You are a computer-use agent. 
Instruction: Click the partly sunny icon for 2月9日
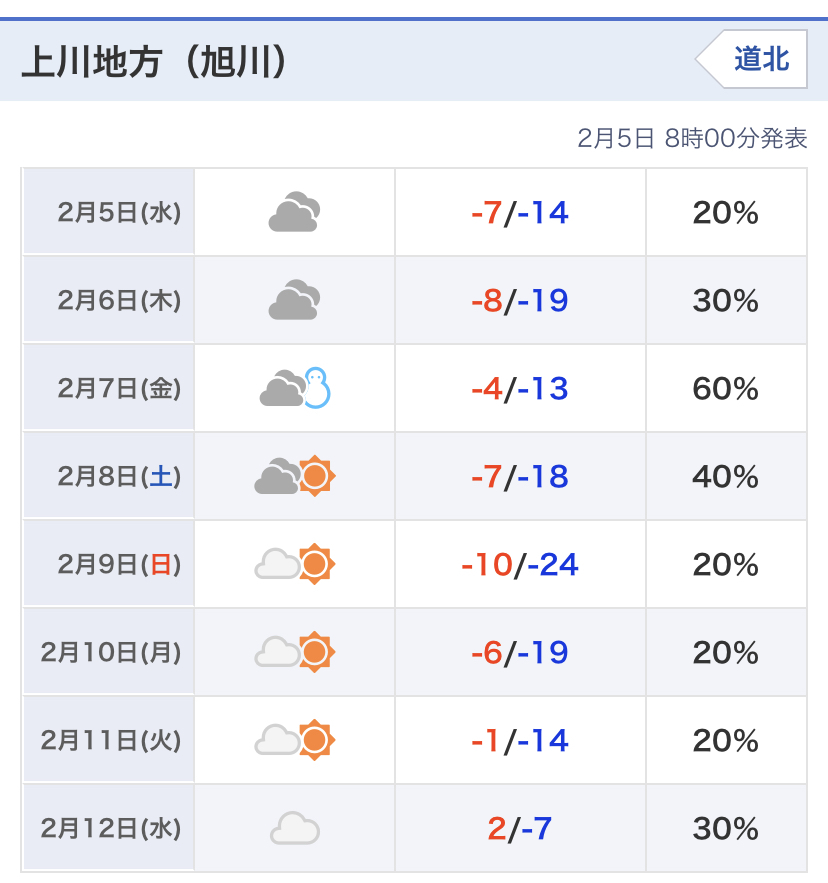[295, 565]
